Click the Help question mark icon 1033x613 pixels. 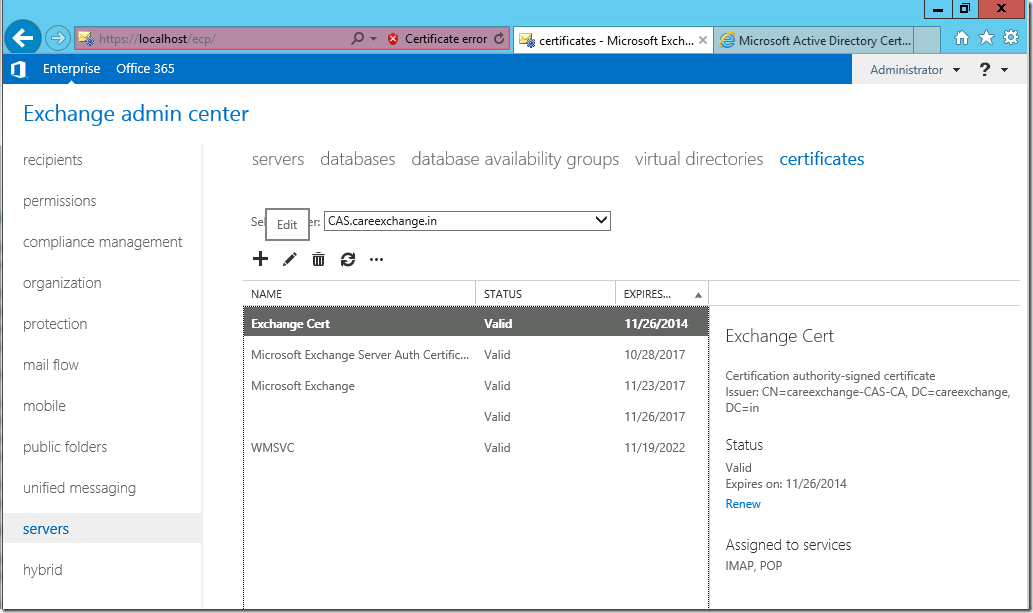coord(984,69)
